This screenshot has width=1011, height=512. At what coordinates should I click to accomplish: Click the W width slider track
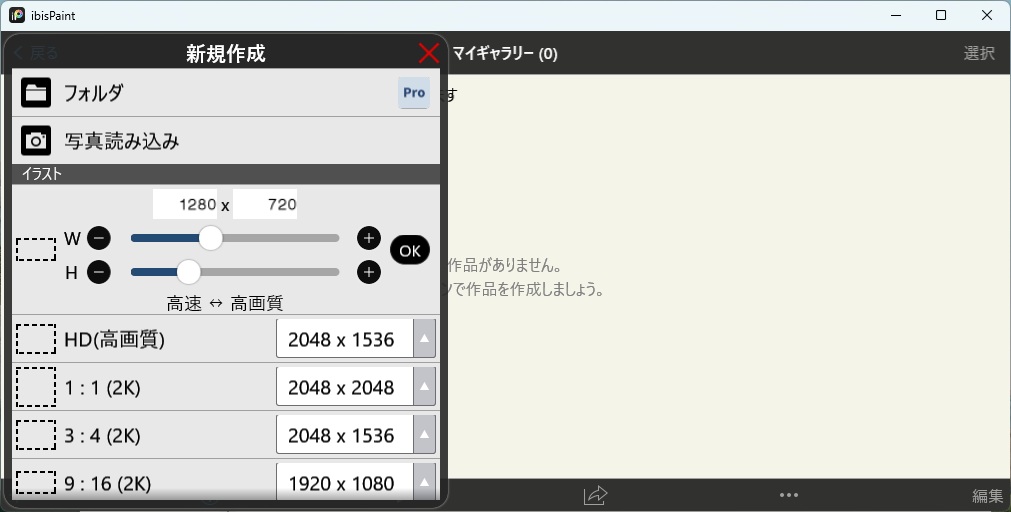click(280, 238)
